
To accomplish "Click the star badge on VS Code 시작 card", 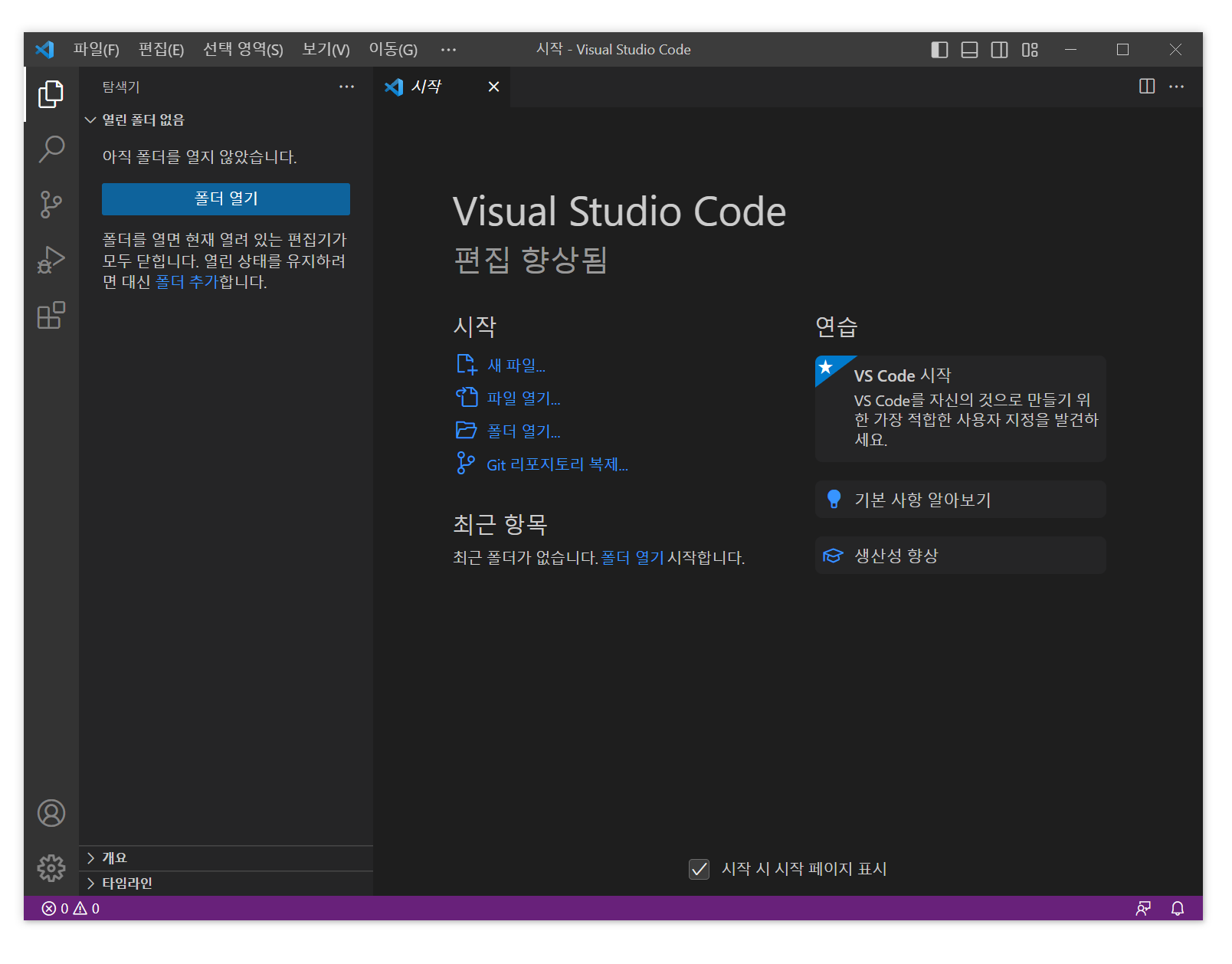I will (827, 367).
